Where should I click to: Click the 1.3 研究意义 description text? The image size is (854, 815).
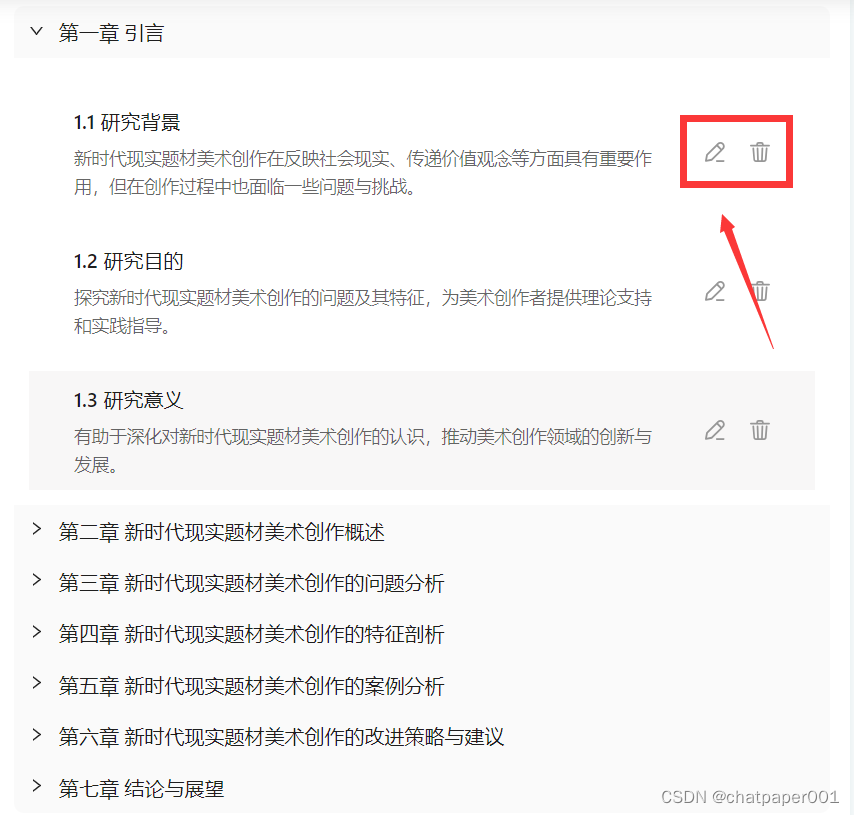(363, 451)
